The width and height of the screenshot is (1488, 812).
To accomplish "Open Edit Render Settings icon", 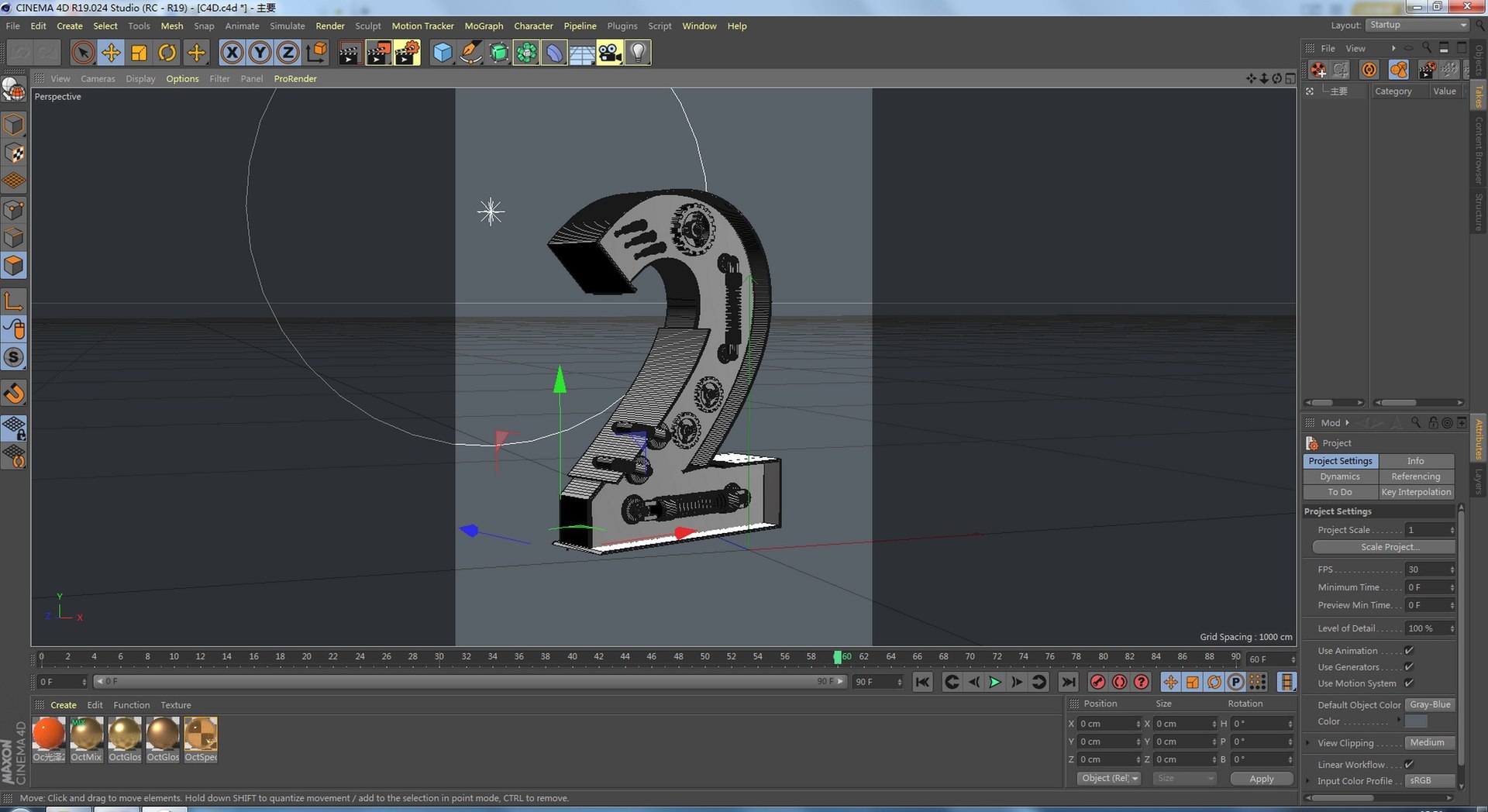I will click(x=407, y=53).
